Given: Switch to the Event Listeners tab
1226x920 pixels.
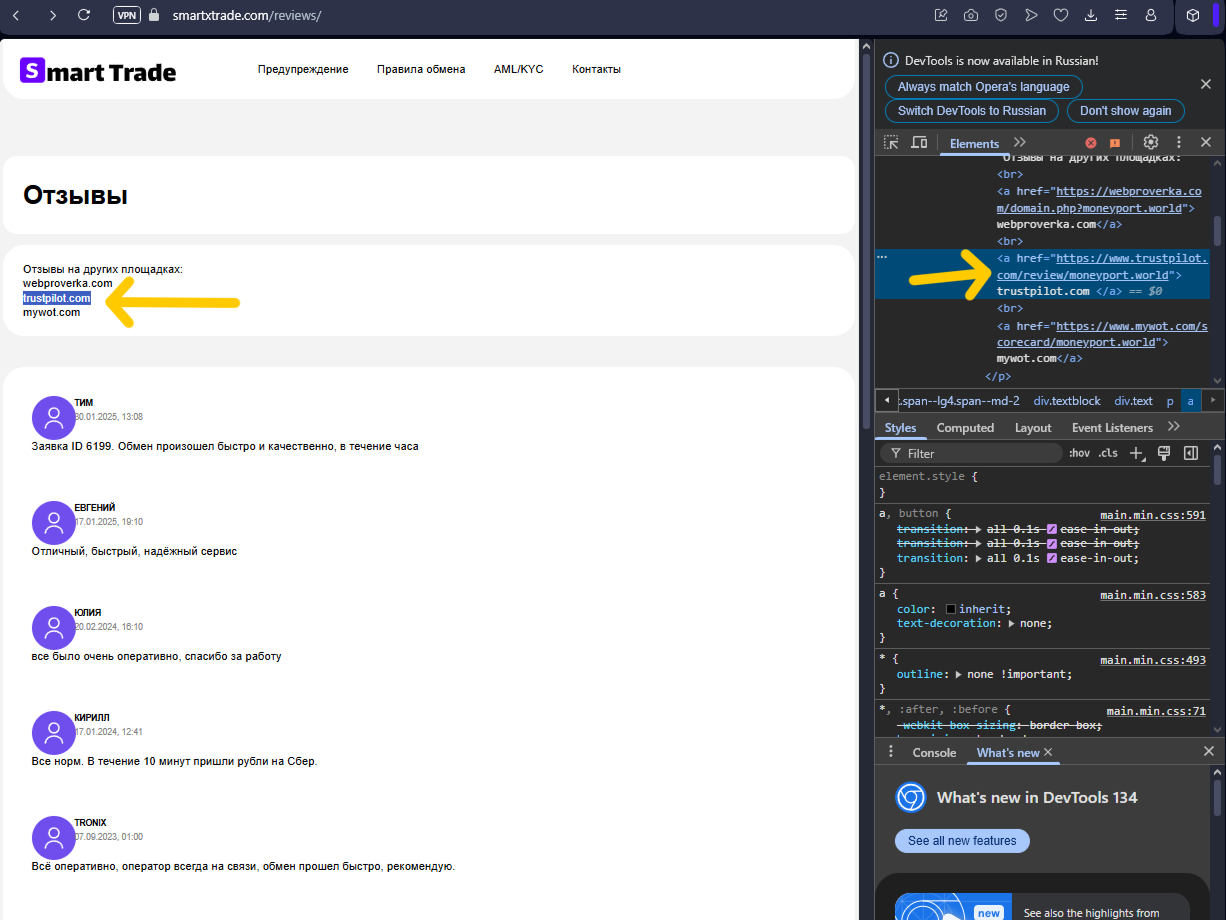Looking at the screenshot, I should (x=1112, y=428).
